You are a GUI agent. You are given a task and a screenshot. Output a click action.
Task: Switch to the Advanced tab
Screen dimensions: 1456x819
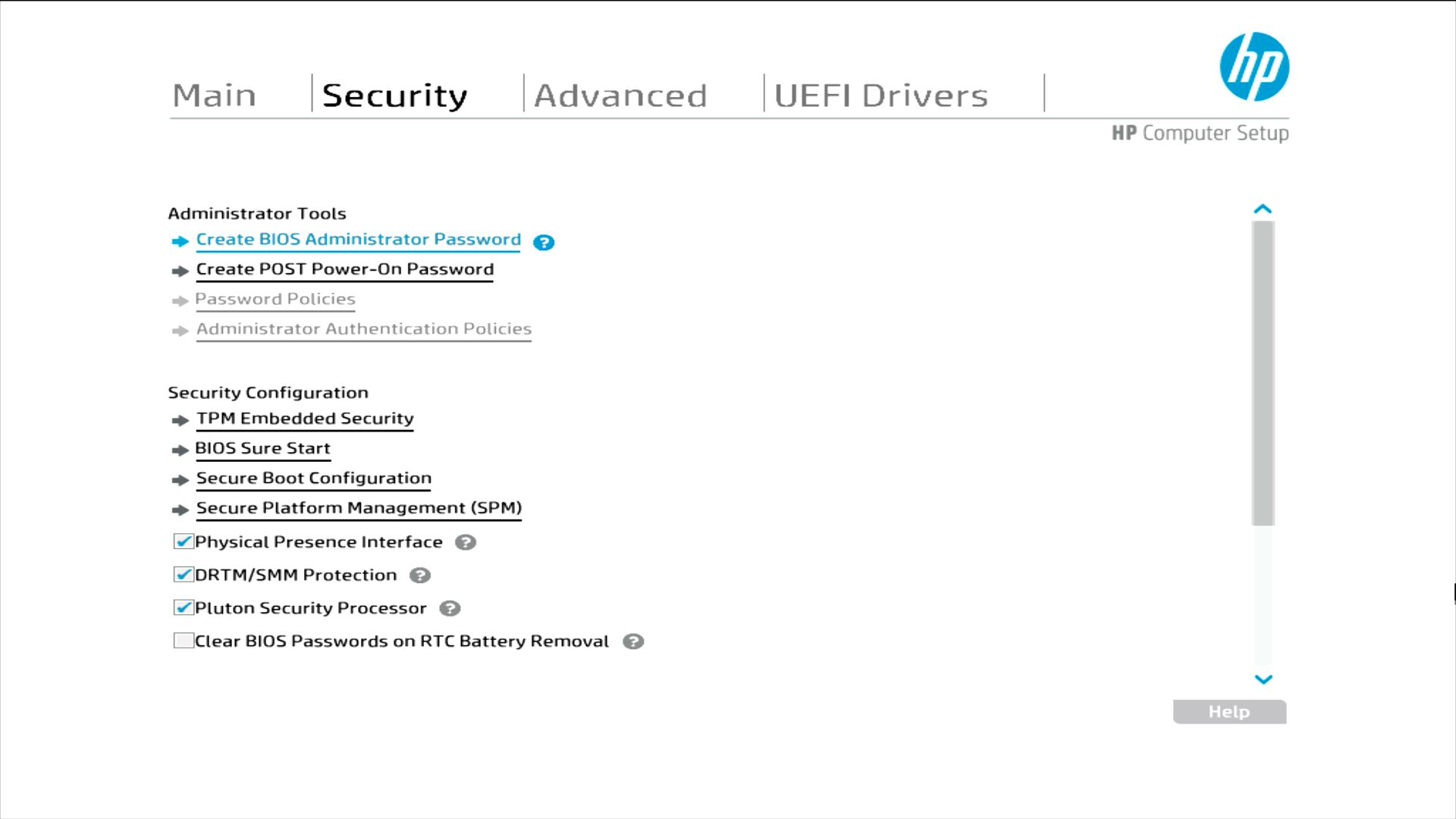coord(620,96)
